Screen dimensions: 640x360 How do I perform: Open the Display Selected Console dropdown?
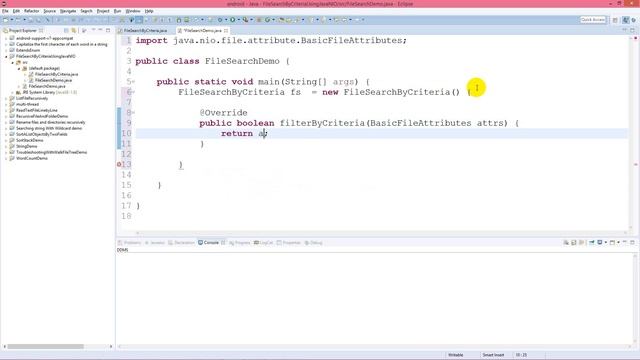coord(605,242)
